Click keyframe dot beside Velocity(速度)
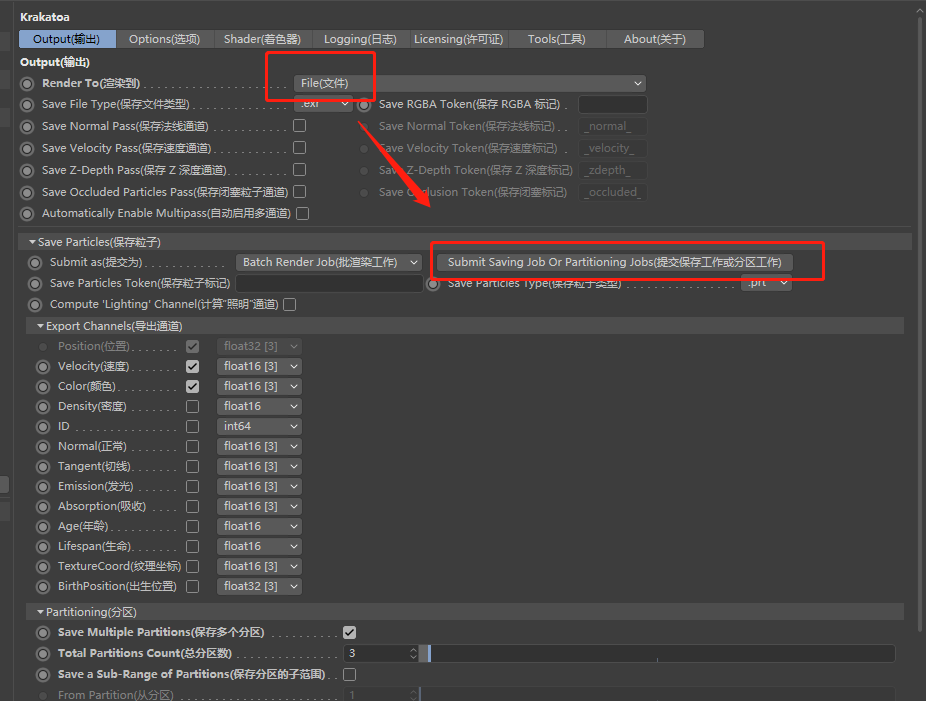This screenshot has height=701, width=926. 43,367
